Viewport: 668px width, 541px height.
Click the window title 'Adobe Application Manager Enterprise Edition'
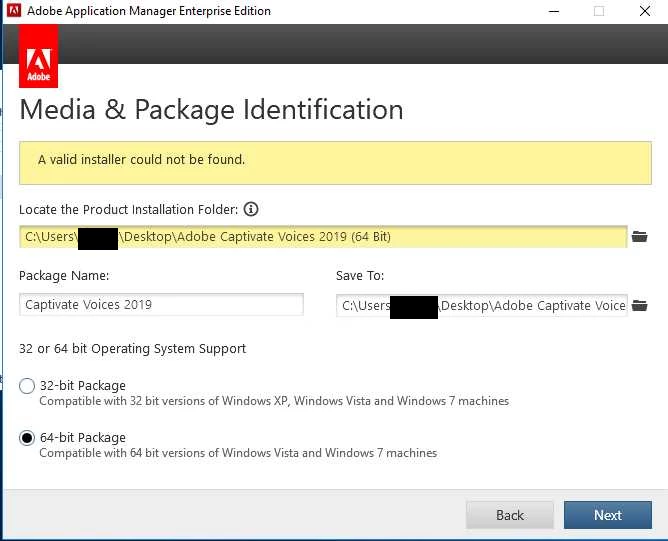click(149, 11)
